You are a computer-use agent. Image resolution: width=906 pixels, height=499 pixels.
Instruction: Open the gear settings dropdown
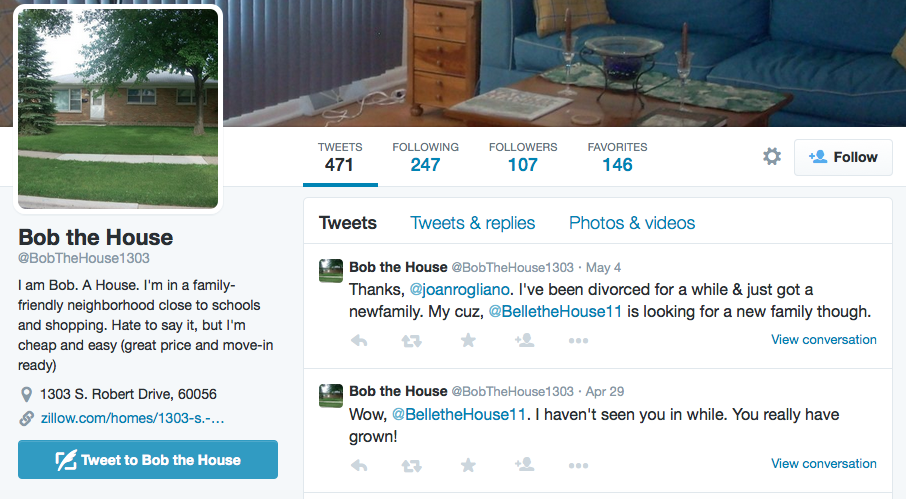771,157
